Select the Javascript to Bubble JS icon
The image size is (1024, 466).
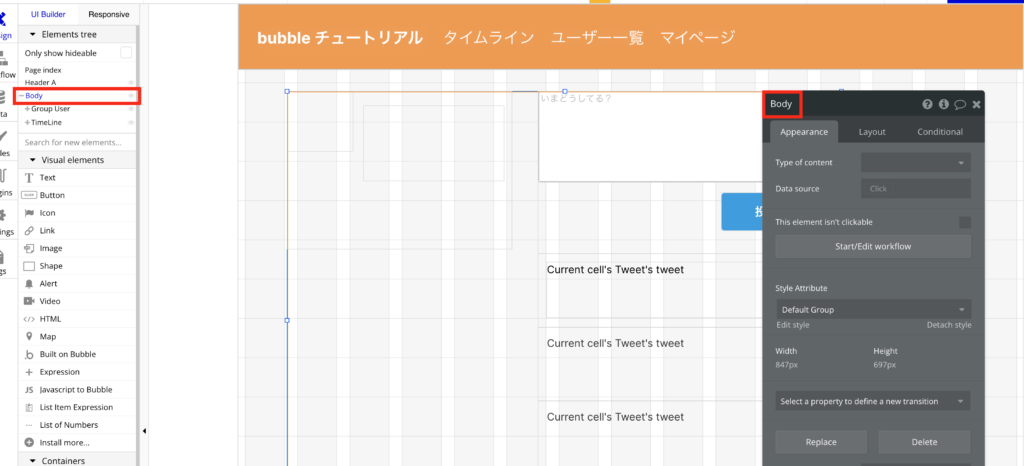click(x=29, y=390)
